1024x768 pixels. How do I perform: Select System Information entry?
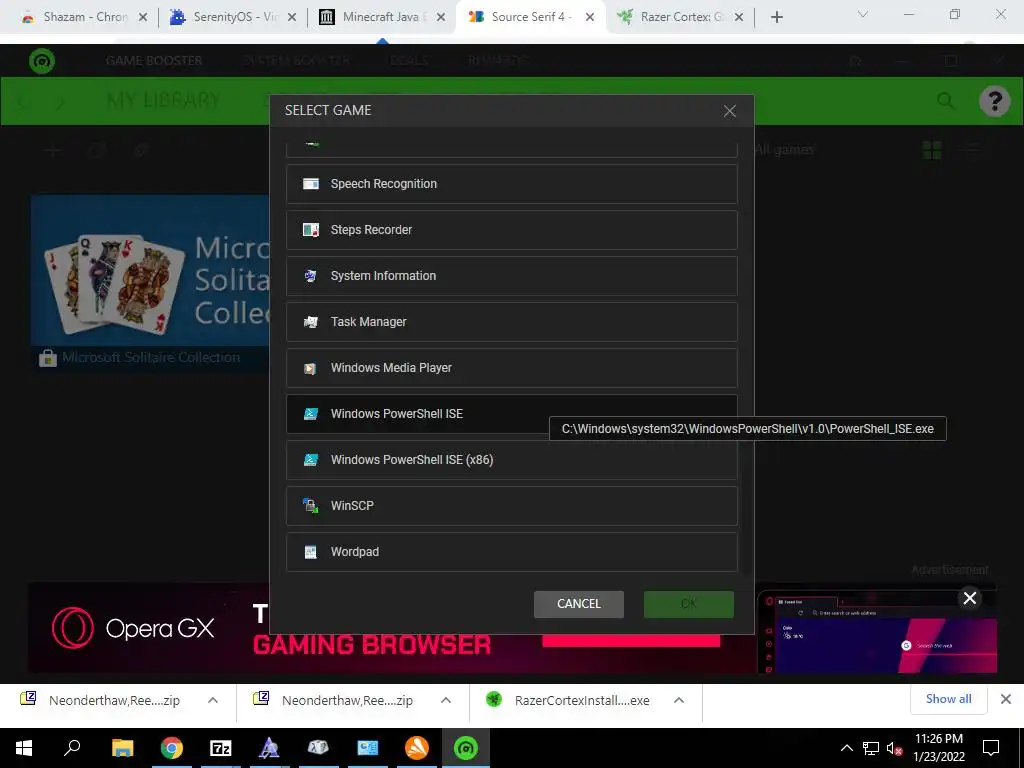pos(511,276)
